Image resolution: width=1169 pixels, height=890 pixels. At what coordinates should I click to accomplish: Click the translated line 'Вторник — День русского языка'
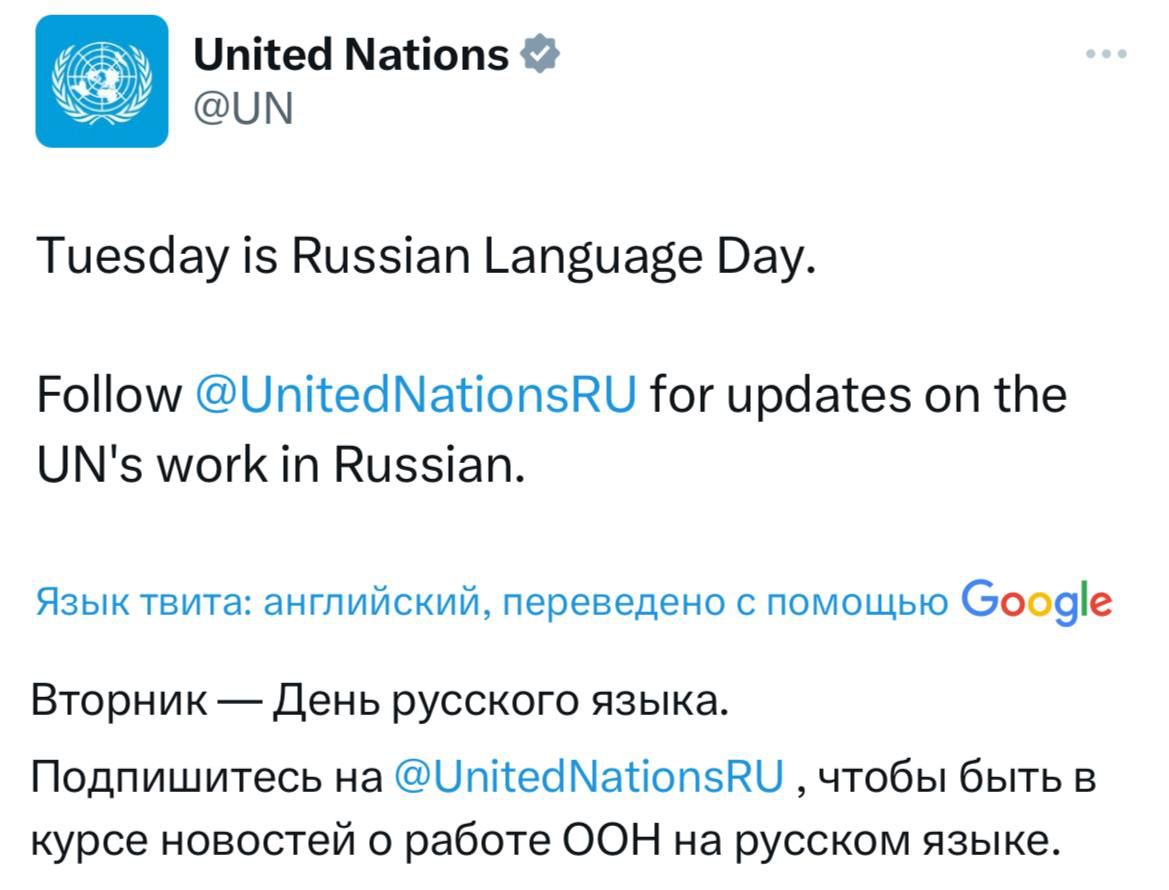tap(379, 701)
